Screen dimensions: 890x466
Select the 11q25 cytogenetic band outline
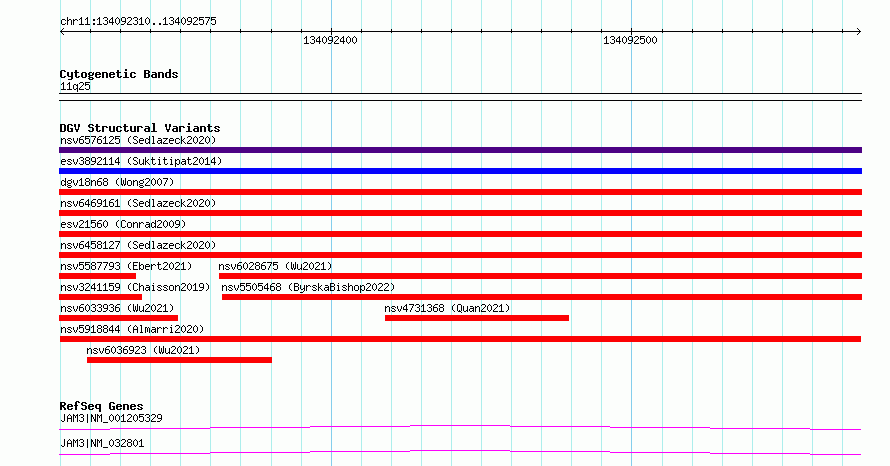click(460, 97)
